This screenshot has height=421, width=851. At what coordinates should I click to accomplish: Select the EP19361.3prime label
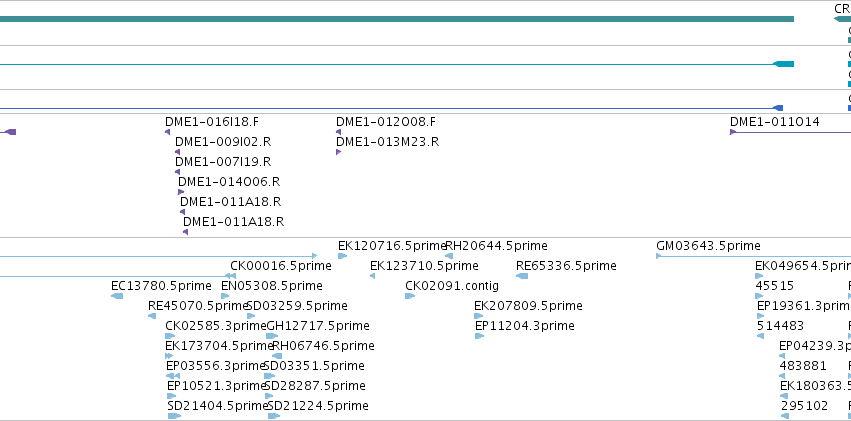click(804, 306)
